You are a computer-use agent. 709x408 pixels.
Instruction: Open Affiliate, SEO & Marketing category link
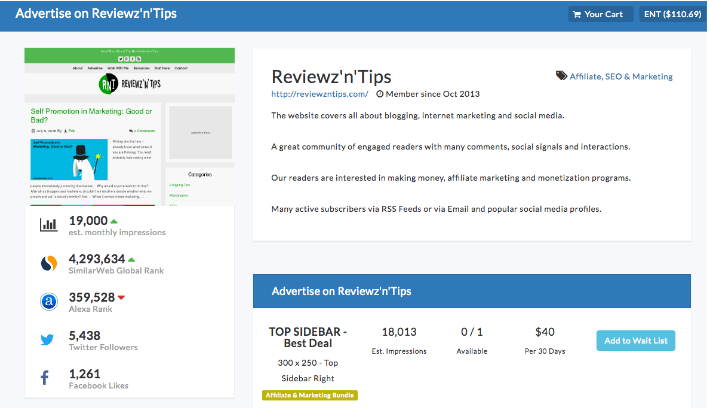621,76
